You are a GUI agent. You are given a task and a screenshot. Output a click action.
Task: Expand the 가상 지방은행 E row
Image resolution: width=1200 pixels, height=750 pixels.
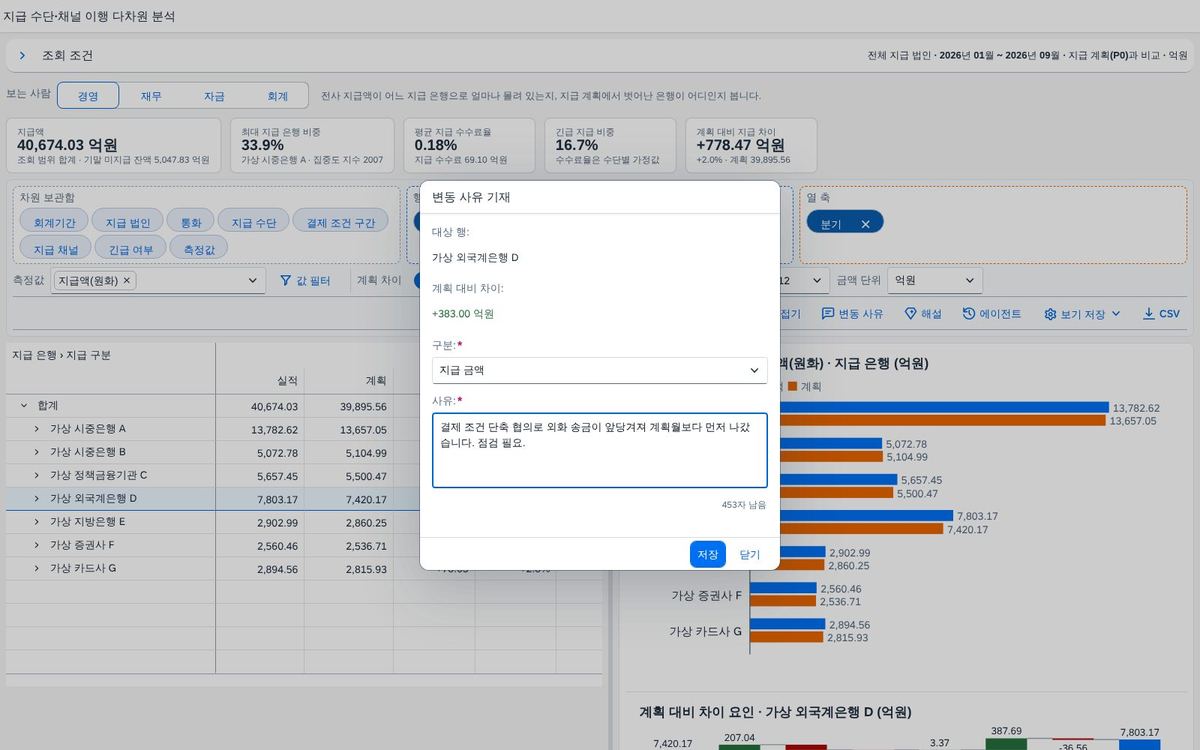pyautogui.click(x=37, y=522)
